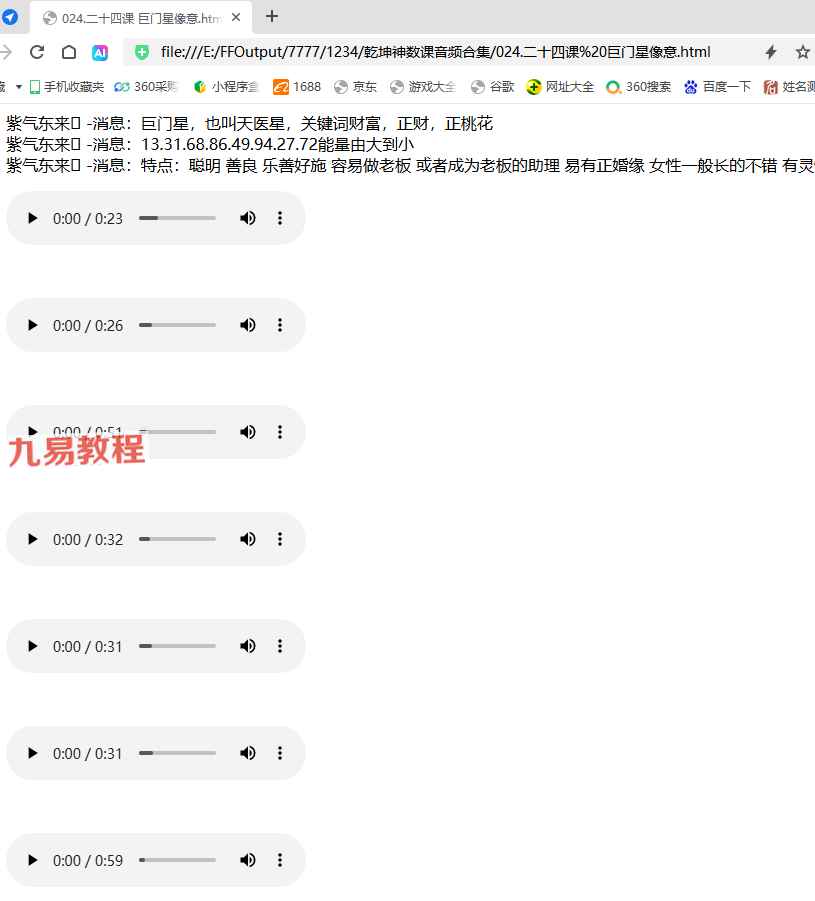Viewport: 815px width, 901px height.
Task: Click the lightning speed mode icon
Action: tap(771, 52)
